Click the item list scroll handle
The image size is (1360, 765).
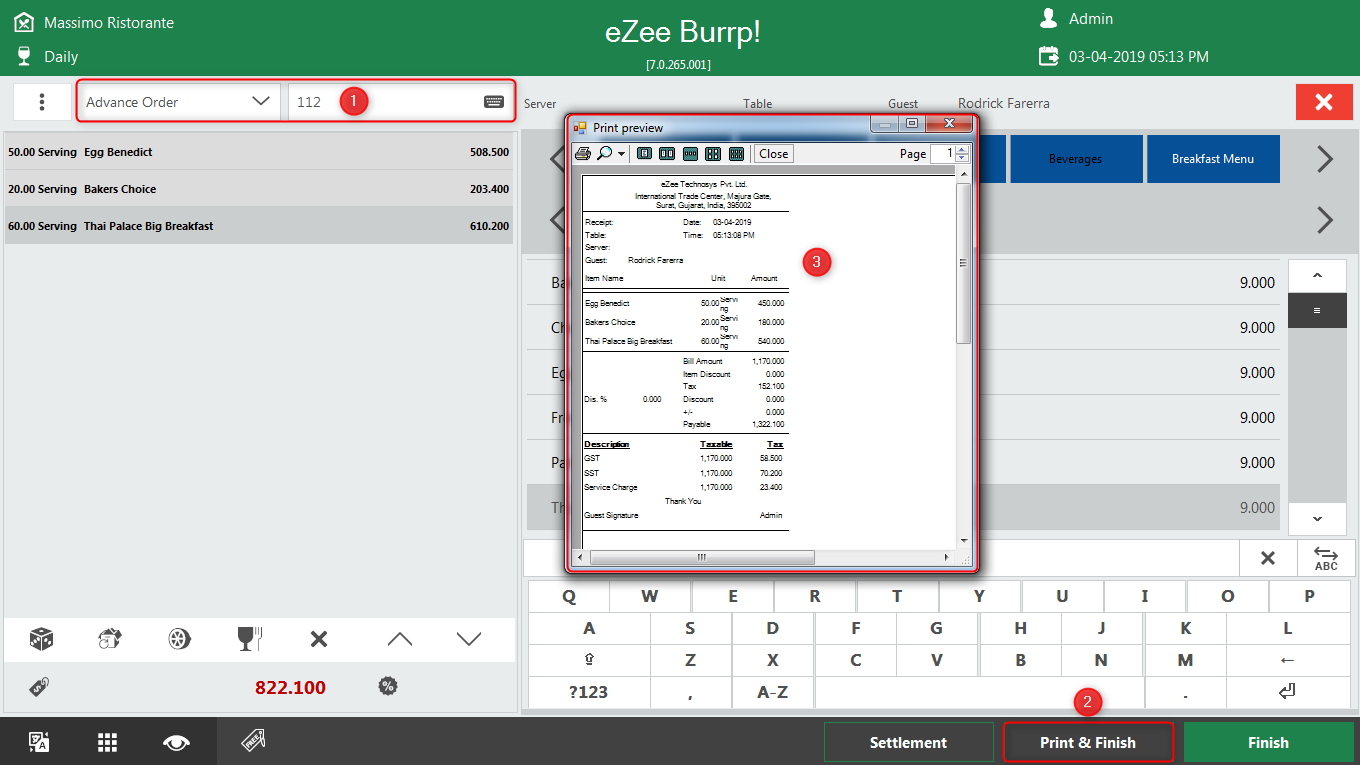[1317, 311]
